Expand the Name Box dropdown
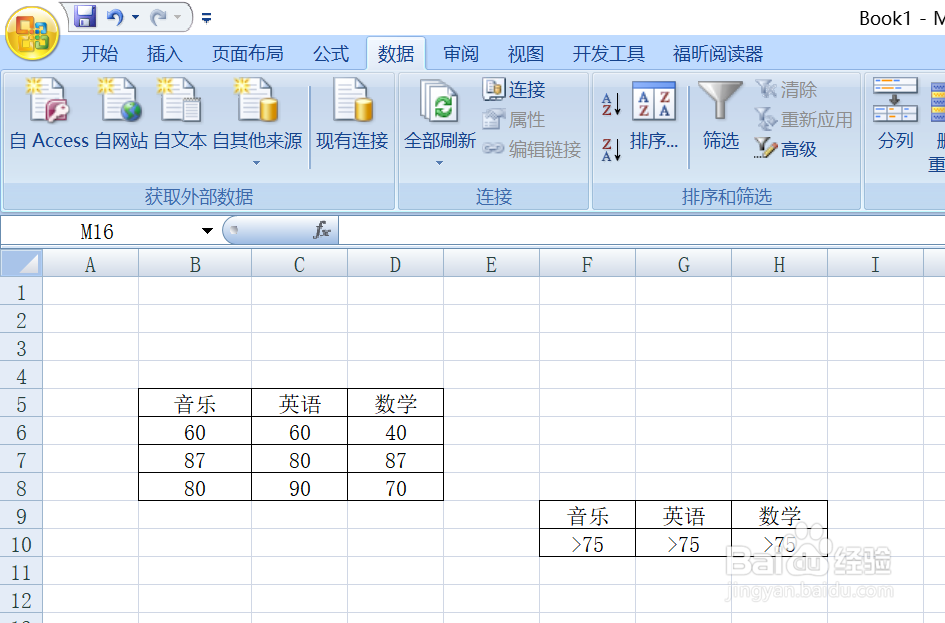Viewport: 945px width, 623px height. (207, 230)
